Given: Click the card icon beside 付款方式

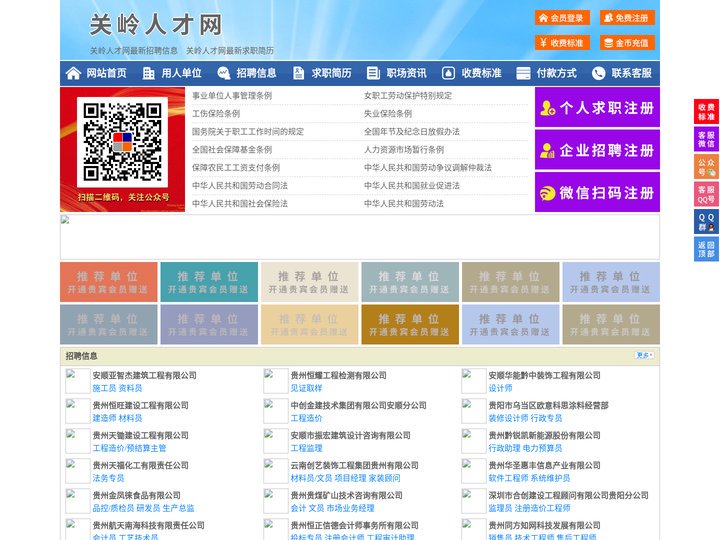Looking at the screenshot, I should tap(523, 73).
